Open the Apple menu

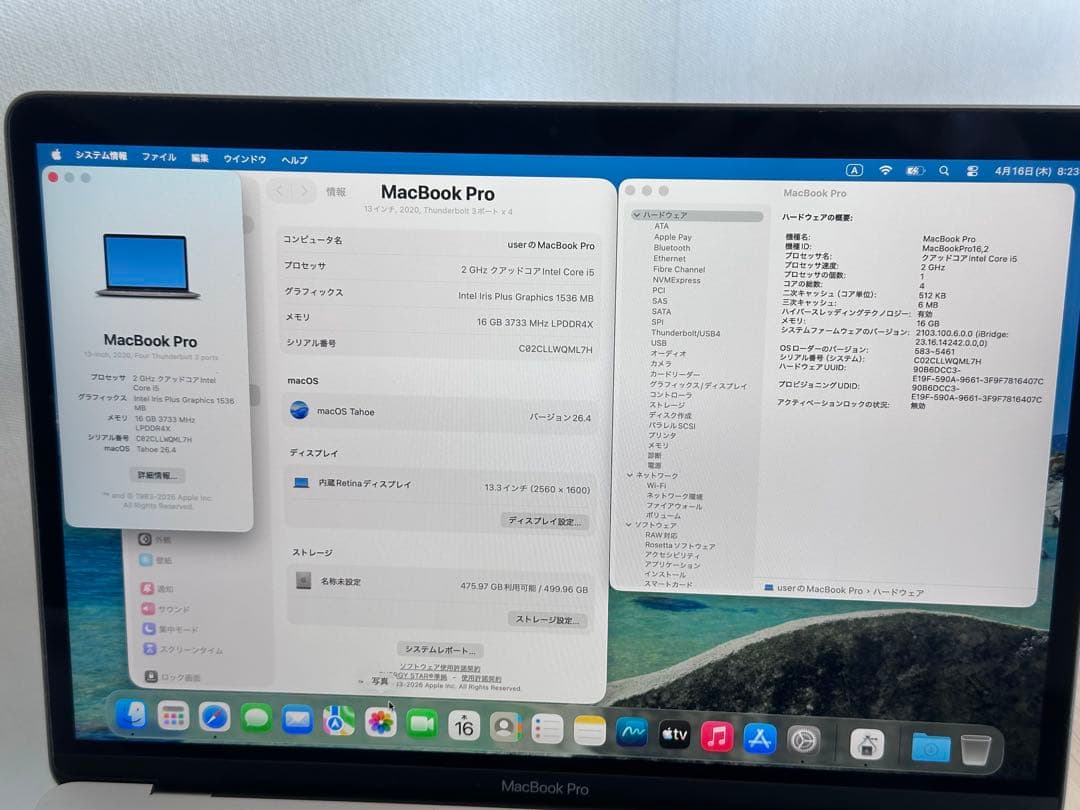(56, 154)
